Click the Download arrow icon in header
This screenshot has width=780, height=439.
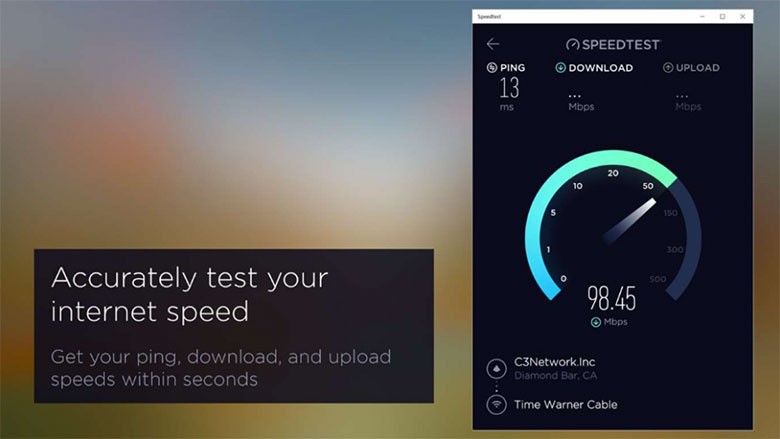click(560, 68)
